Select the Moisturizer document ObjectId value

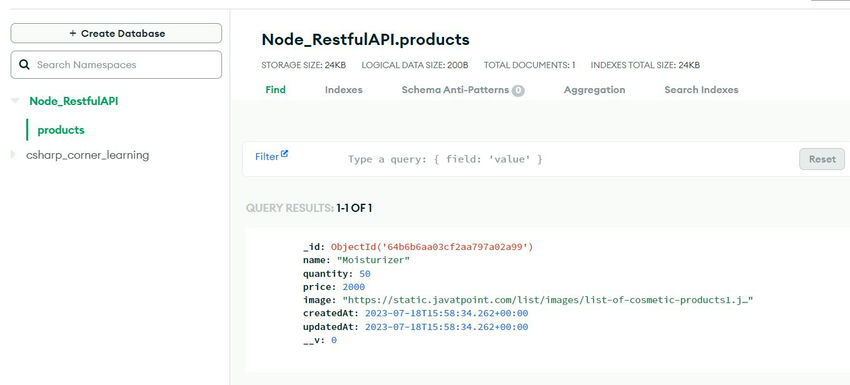[x=432, y=247]
